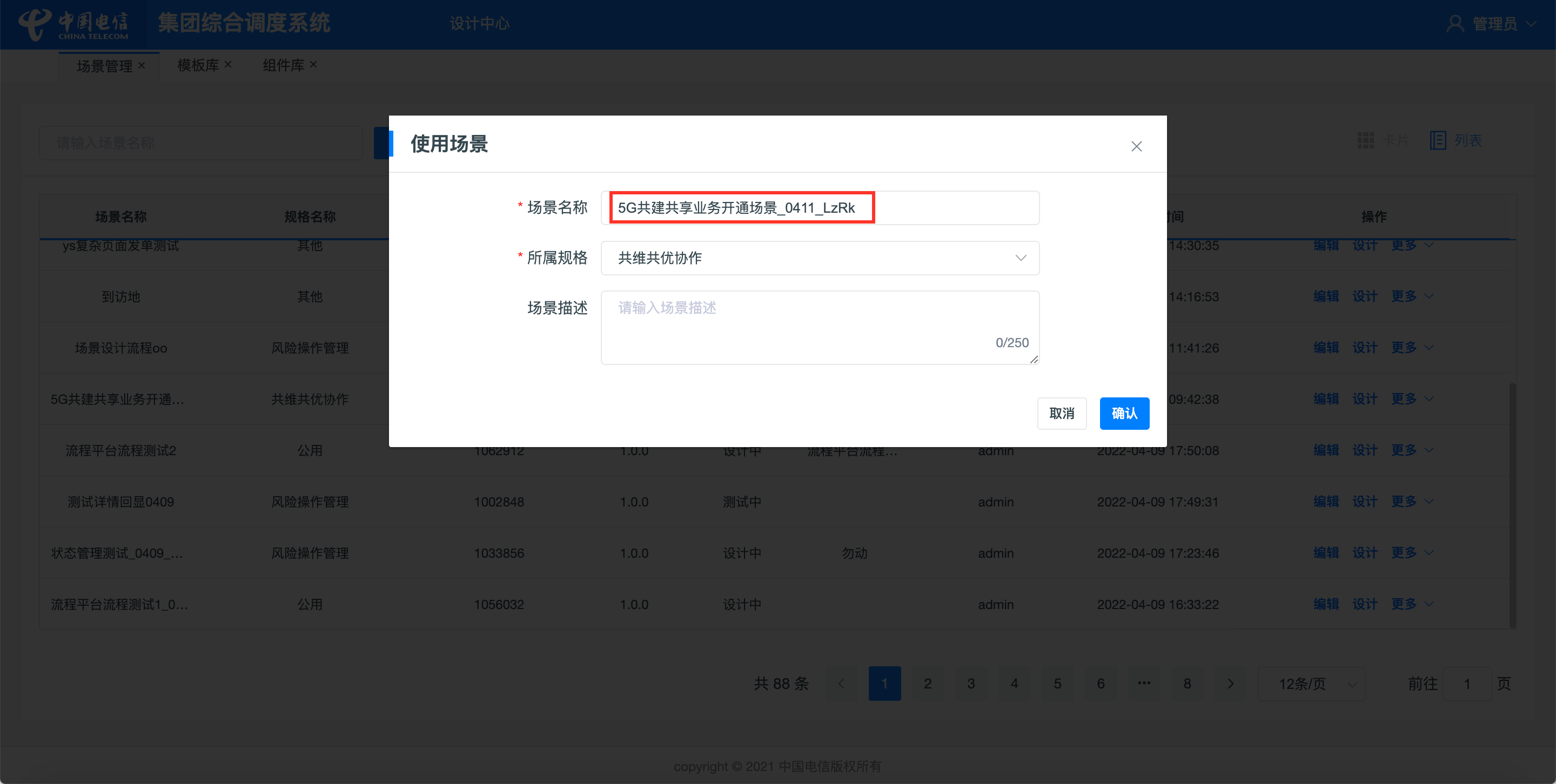The height and width of the screenshot is (784, 1556).
Task: Click resize handle of 场景描述 textarea
Action: tap(1034, 360)
